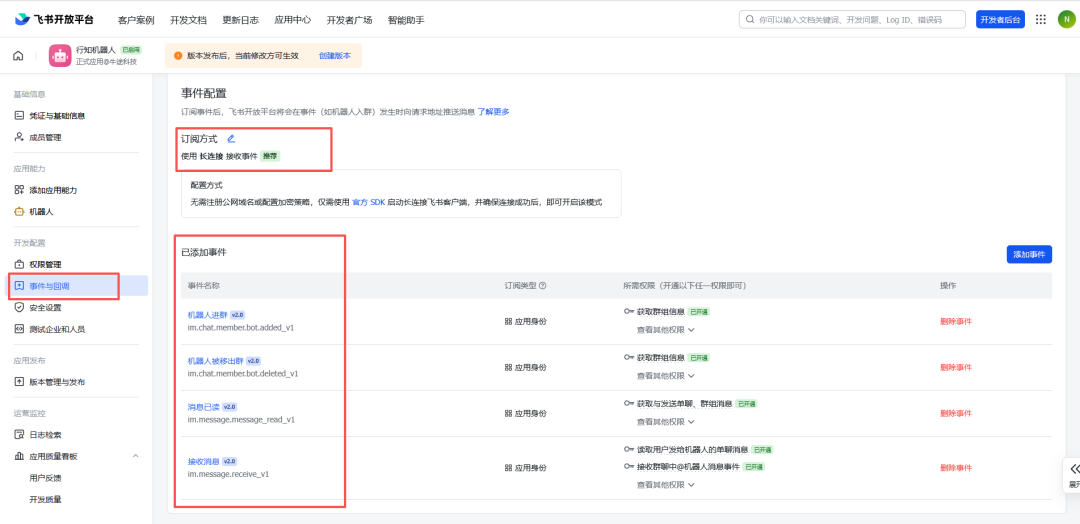
Task: Click the 创建版本 link in banner
Action: coord(335,56)
